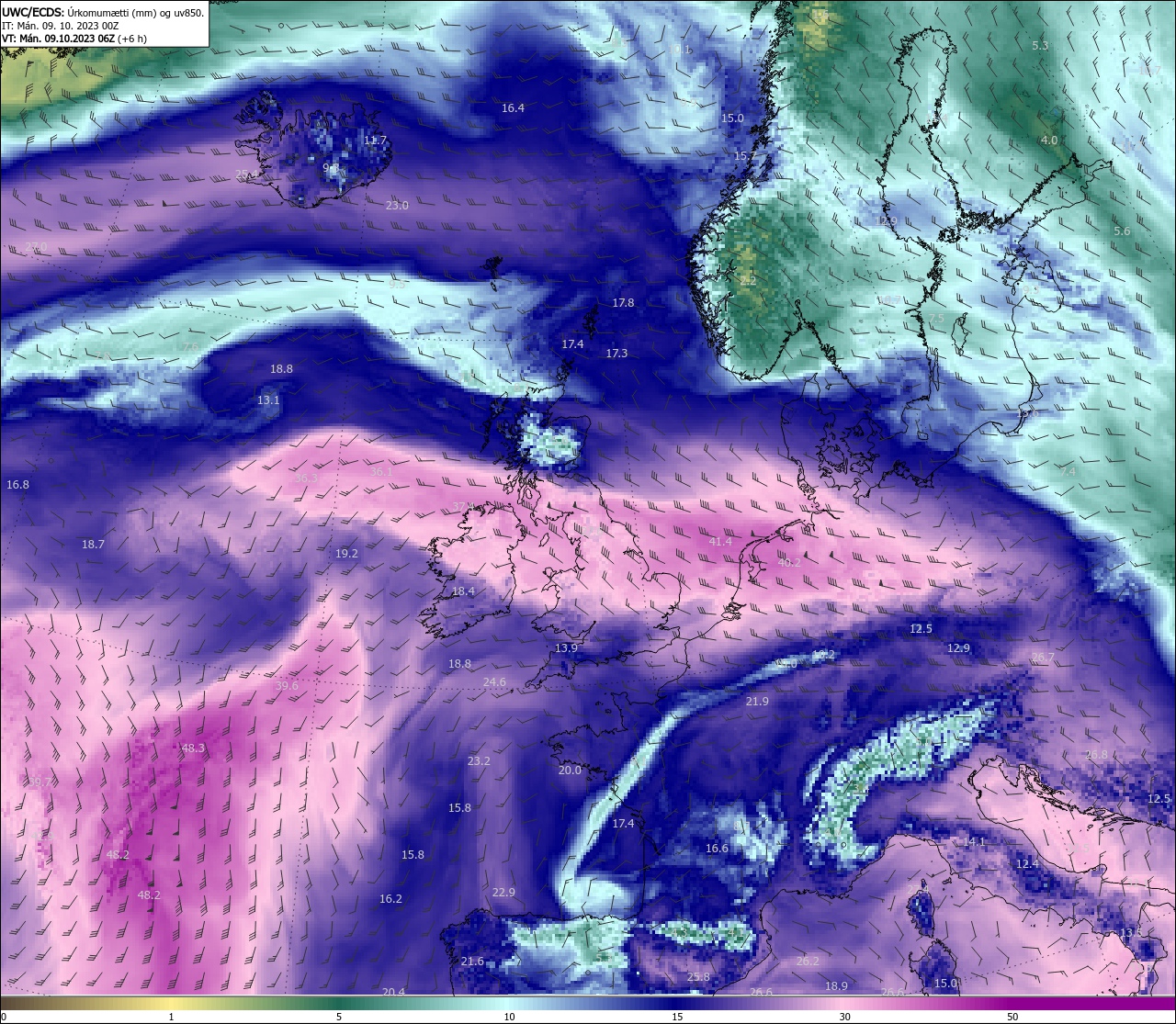Select the 17.3 map value

(616, 354)
